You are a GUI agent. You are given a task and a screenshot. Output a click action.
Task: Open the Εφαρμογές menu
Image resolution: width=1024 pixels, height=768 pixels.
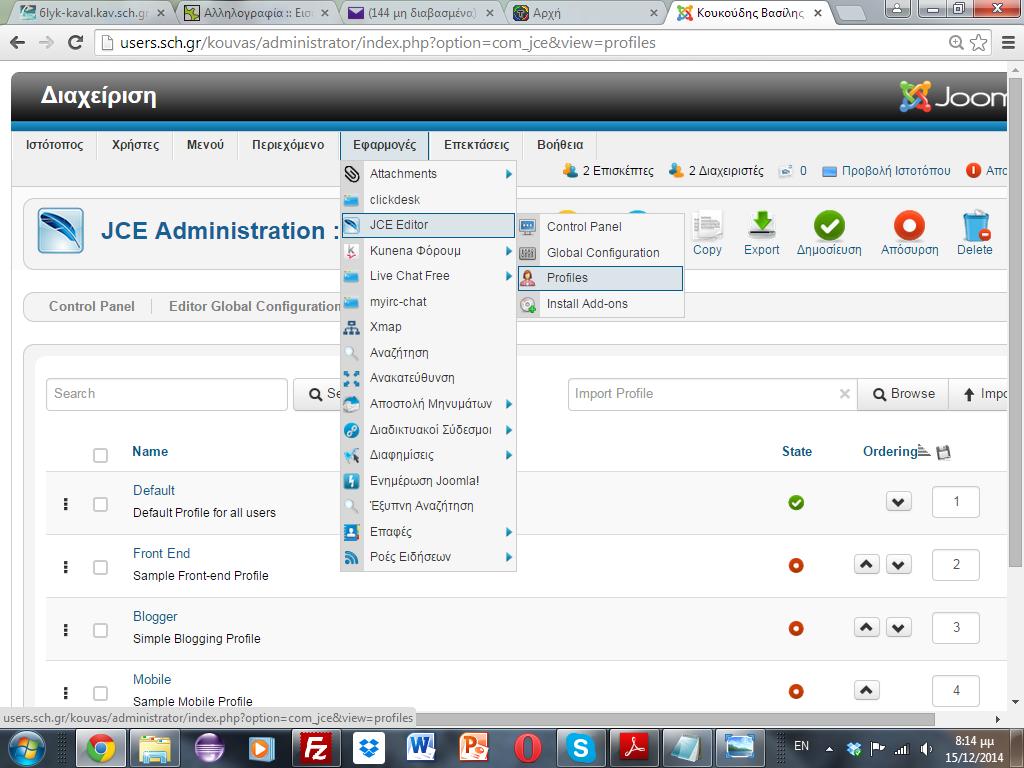click(x=384, y=145)
